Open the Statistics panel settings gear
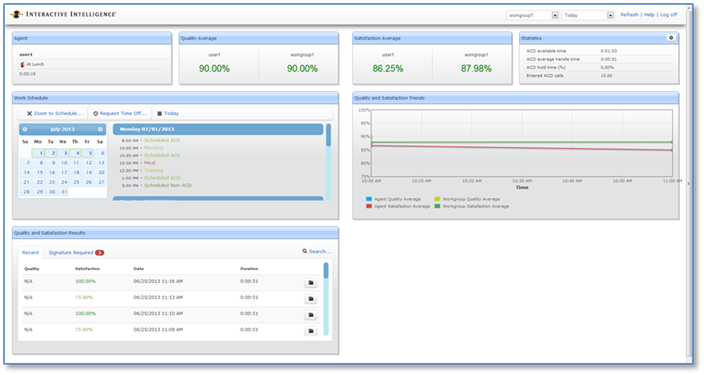This screenshot has width=704, height=375. coord(671,38)
